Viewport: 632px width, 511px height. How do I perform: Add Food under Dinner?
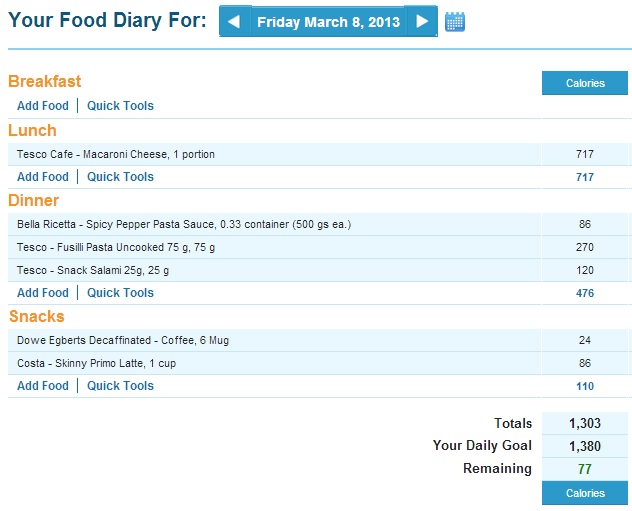click(43, 293)
